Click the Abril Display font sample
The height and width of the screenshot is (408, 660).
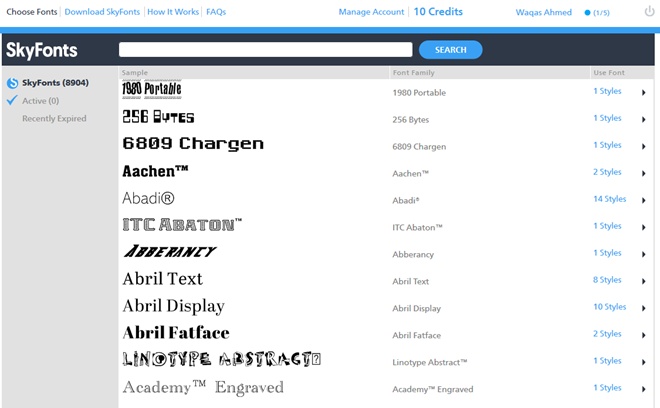(173, 307)
